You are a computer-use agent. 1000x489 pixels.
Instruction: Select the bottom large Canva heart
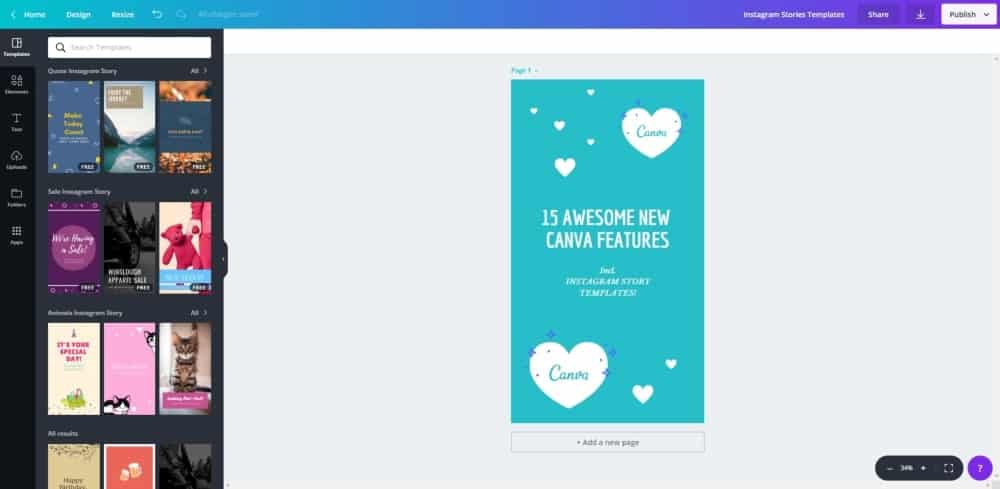click(568, 374)
